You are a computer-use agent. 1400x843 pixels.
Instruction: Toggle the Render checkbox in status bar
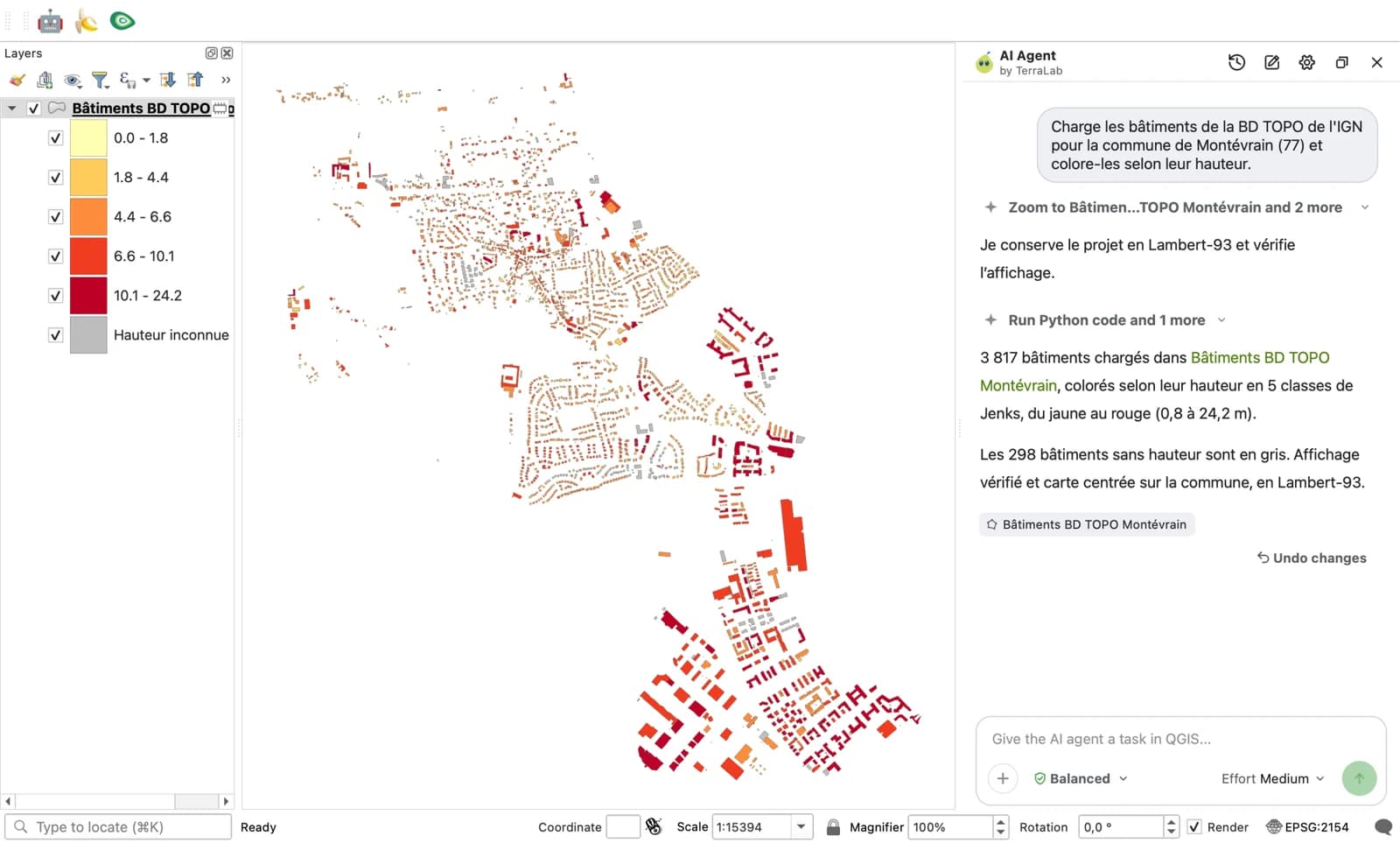(1194, 827)
